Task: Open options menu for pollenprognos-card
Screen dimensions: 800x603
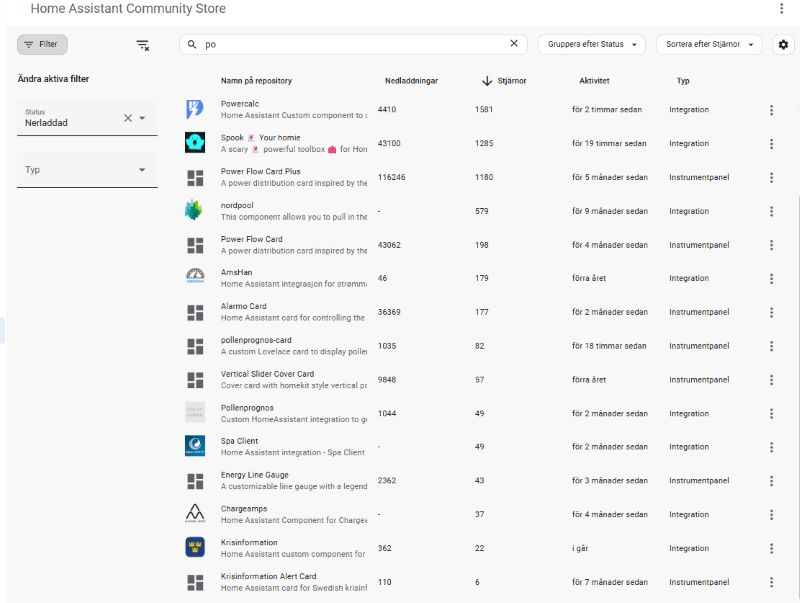Action: point(771,346)
